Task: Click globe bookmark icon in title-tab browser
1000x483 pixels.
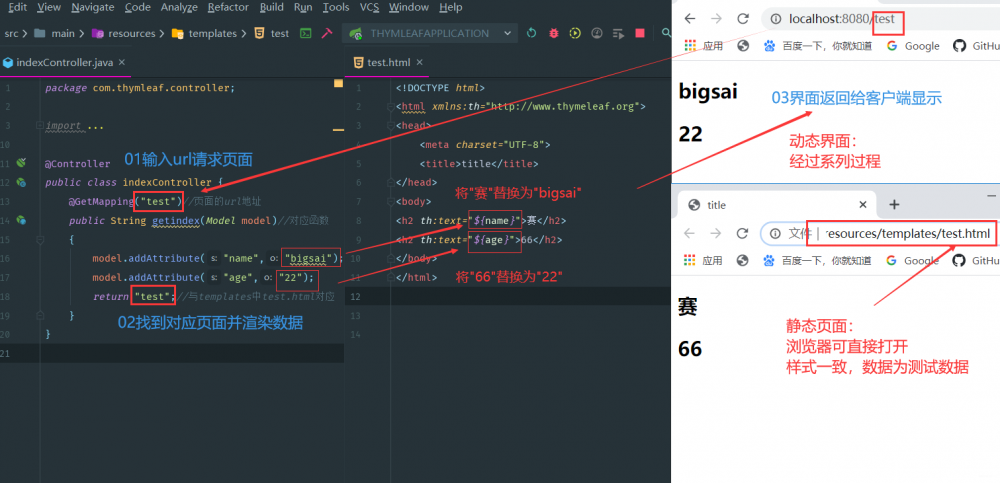Action: [x=742, y=260]
